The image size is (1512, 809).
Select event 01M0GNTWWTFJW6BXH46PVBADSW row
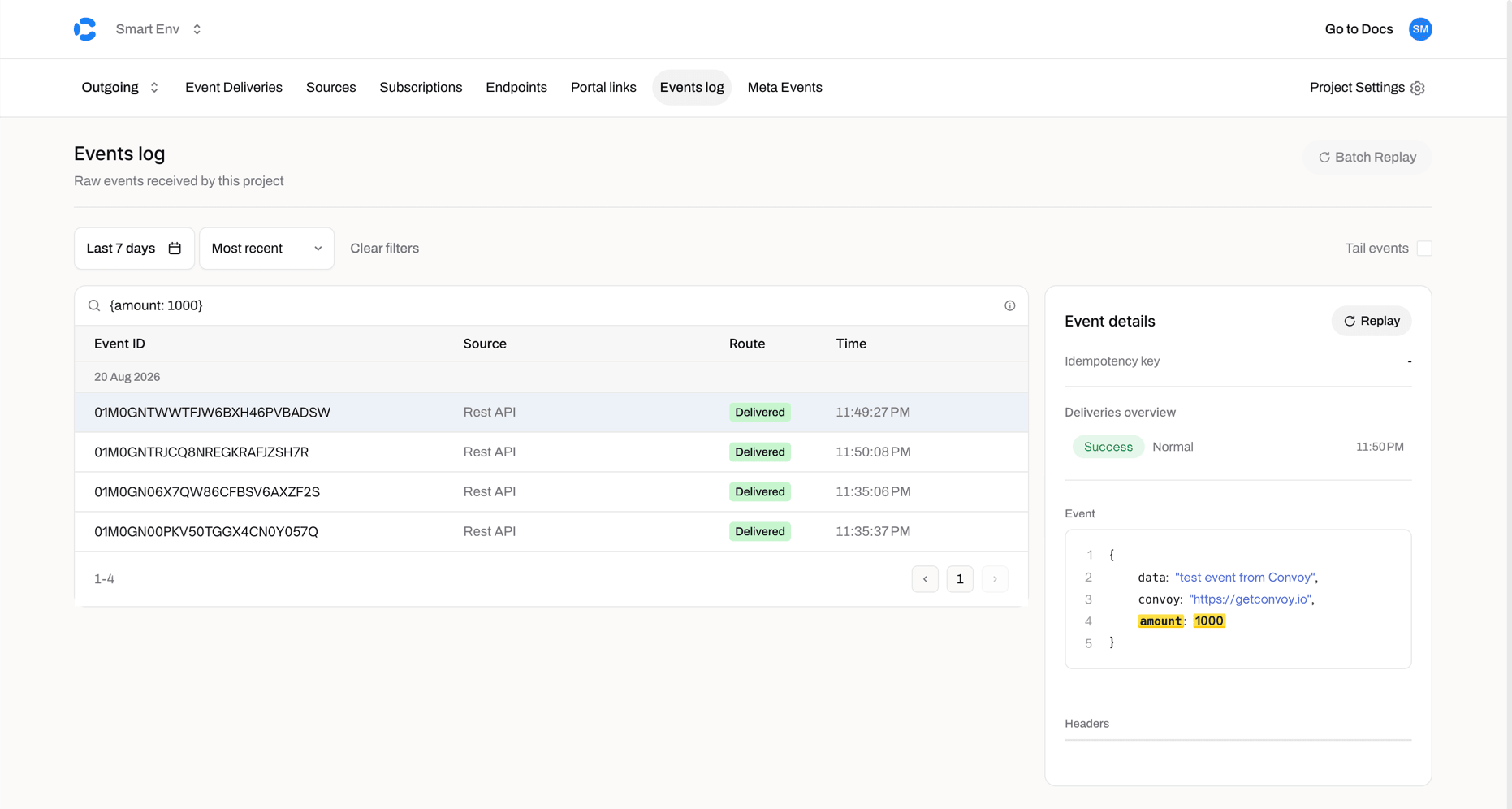(551, 413)
